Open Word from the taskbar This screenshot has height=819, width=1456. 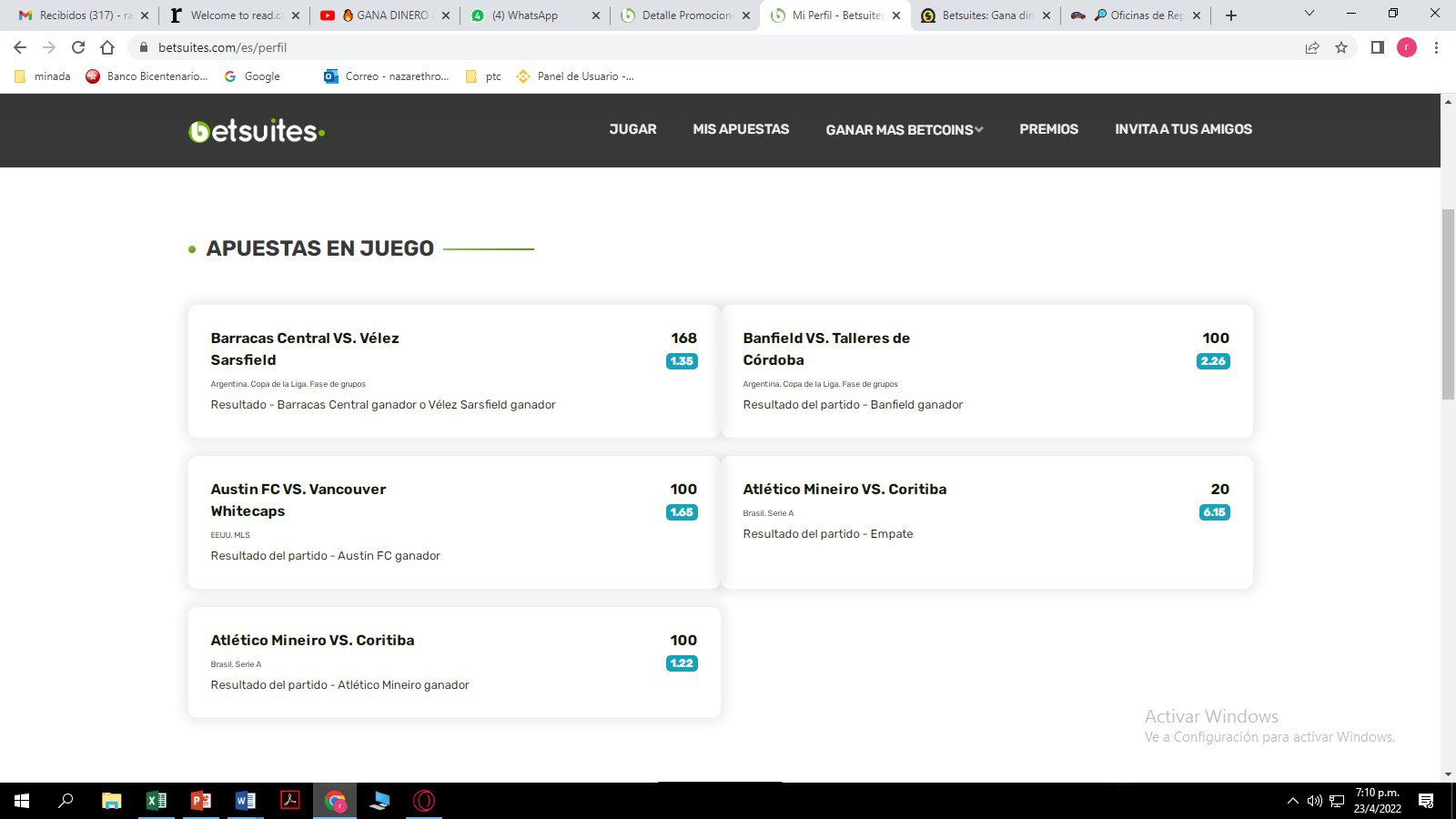pyautogui.click(x=246, y=801)
